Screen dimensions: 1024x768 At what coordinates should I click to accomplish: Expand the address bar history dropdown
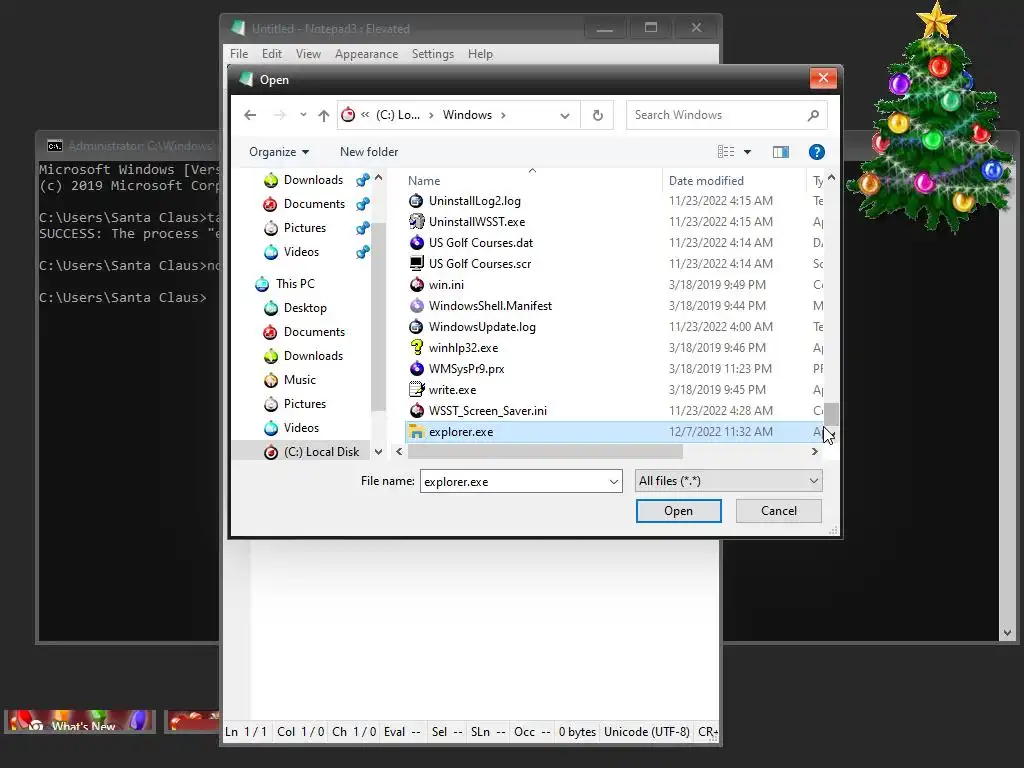(x=564, y=116)
